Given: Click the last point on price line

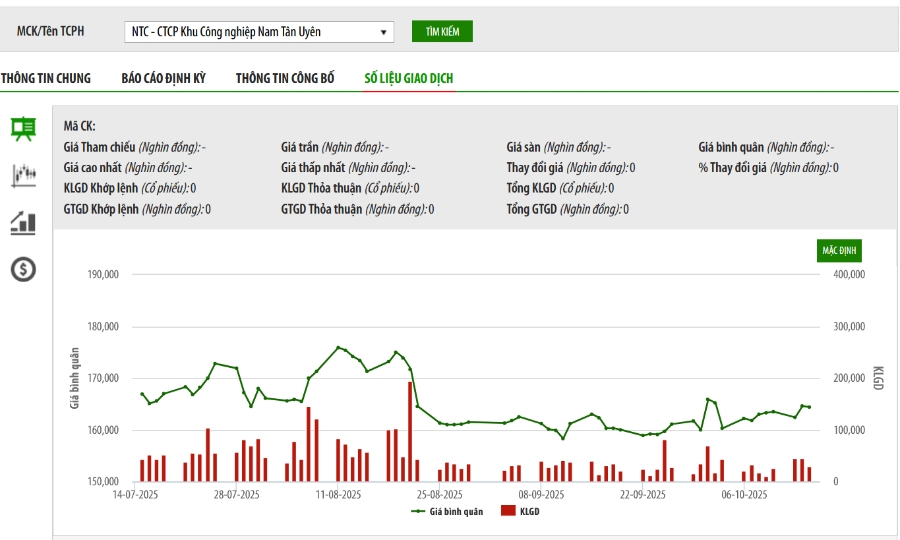Looking at the screenshot, I should click(809, 407).
